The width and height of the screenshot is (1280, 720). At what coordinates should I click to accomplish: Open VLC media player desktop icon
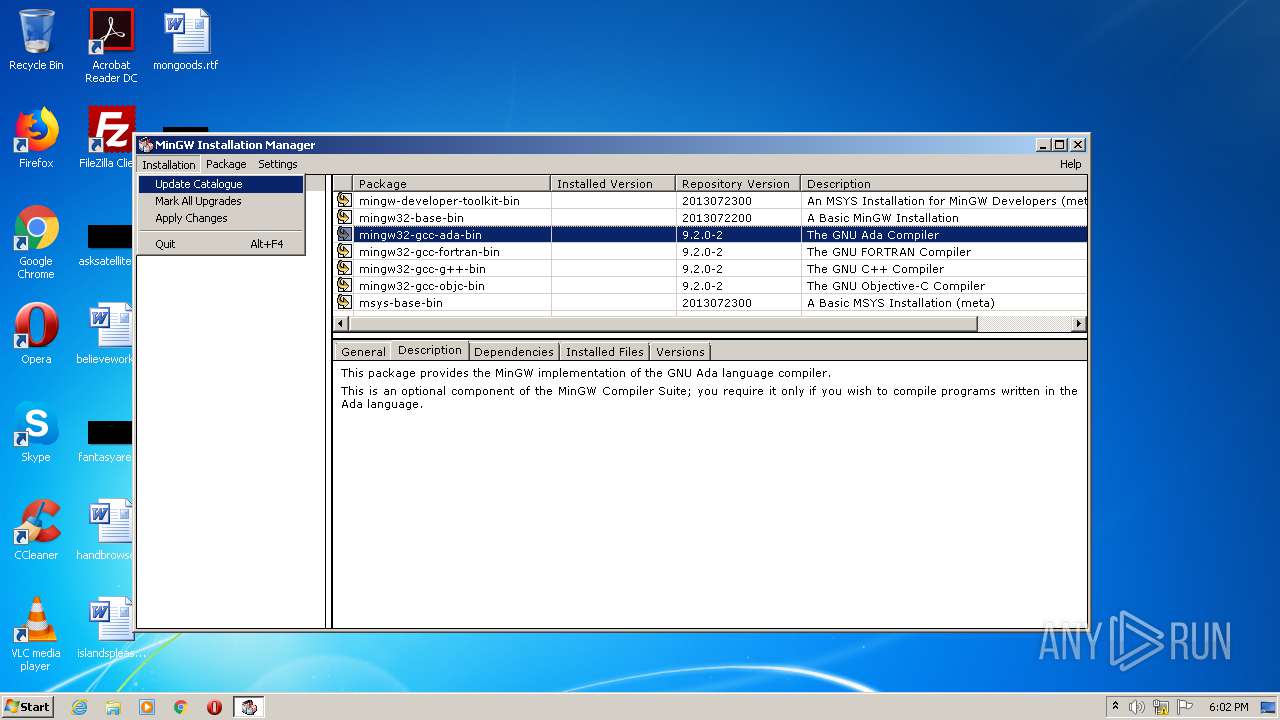[x=36, y=634]
